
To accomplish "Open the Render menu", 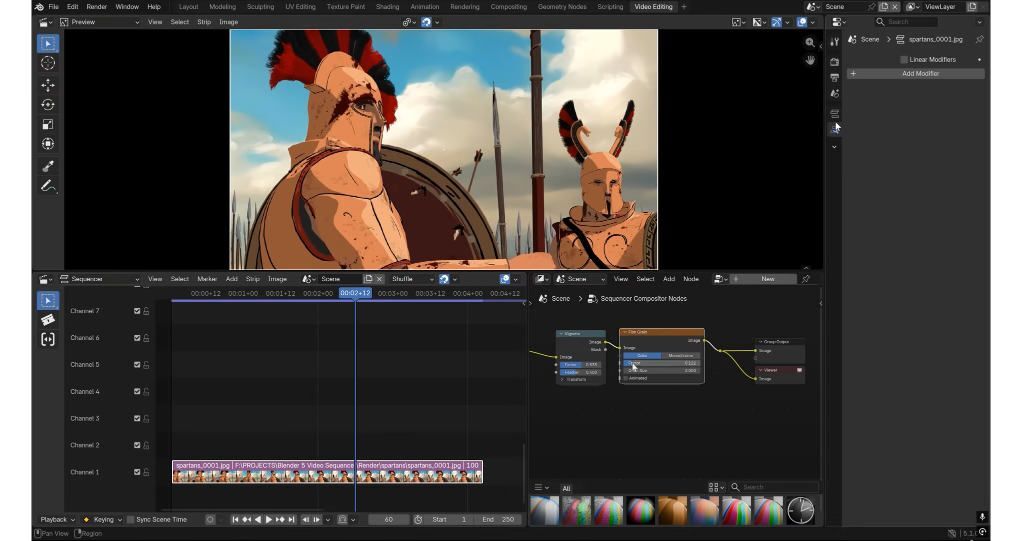I will click(x=96, y=7).
